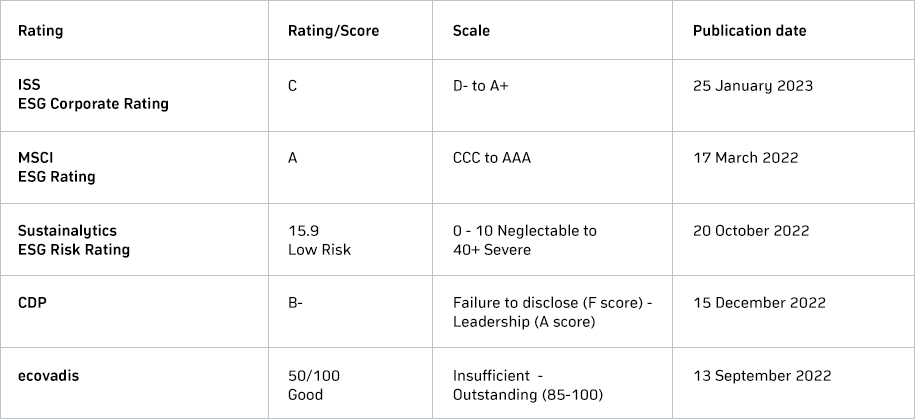Select the CDP score B-
The image size is (915, 419).
point(295,303)
